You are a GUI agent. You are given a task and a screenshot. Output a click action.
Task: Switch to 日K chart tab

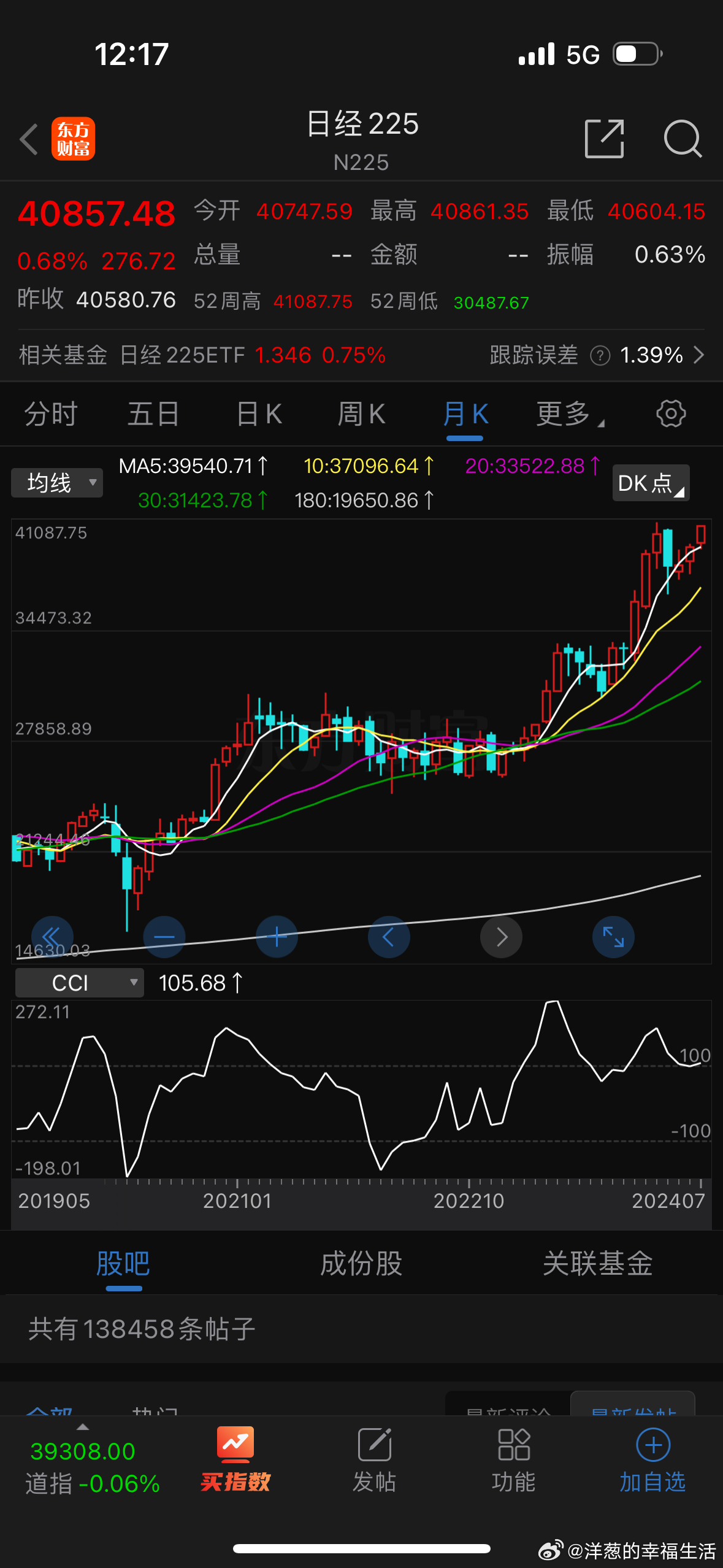point(259,414)
